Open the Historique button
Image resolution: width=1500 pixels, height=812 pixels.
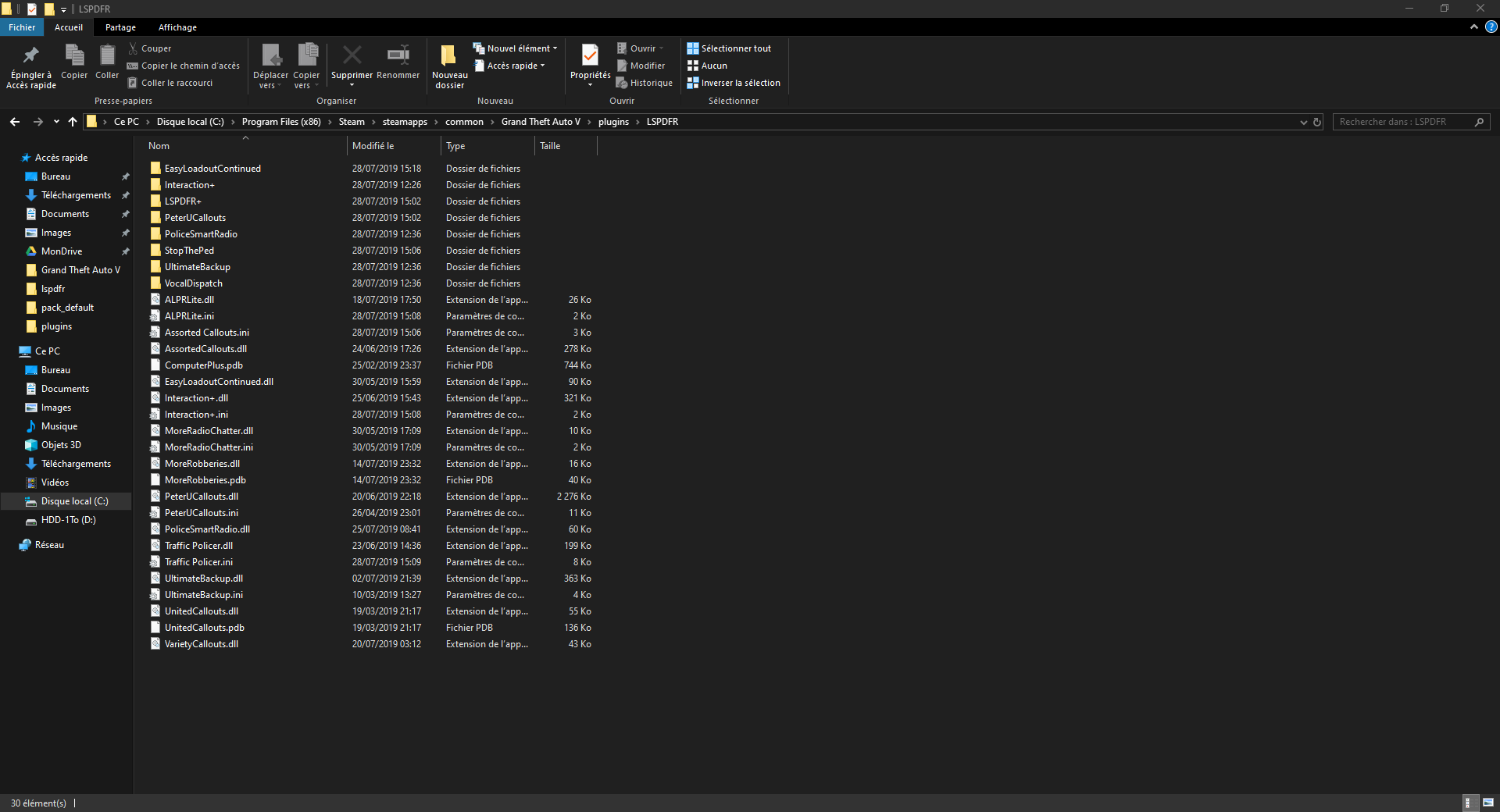pos(645,83)
